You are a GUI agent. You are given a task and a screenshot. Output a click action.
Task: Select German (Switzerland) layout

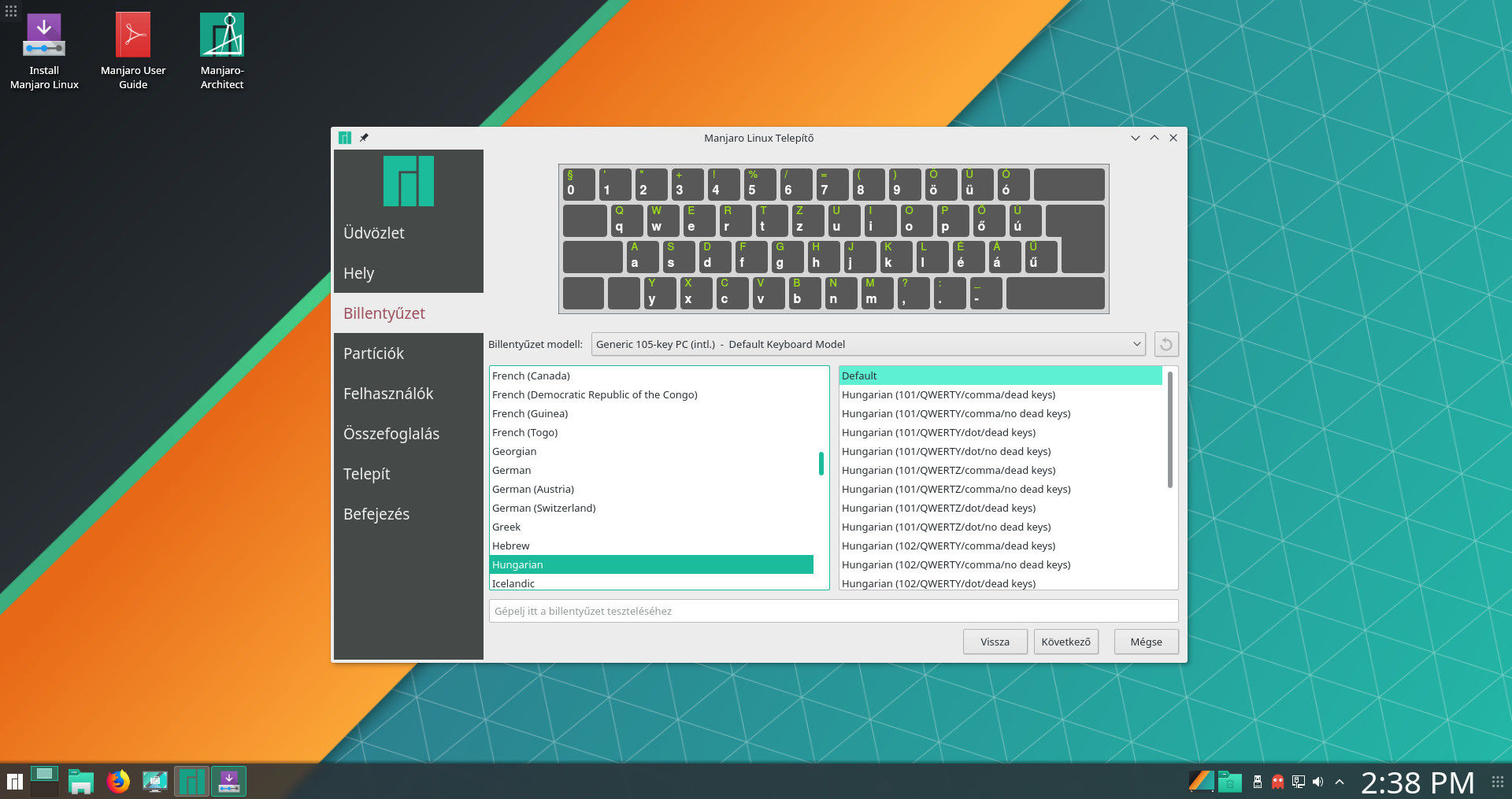pos(651,508)
